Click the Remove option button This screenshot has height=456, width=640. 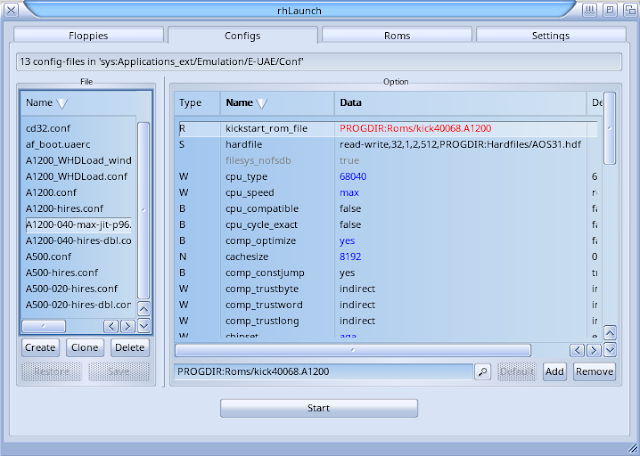(x=594, y=371)
